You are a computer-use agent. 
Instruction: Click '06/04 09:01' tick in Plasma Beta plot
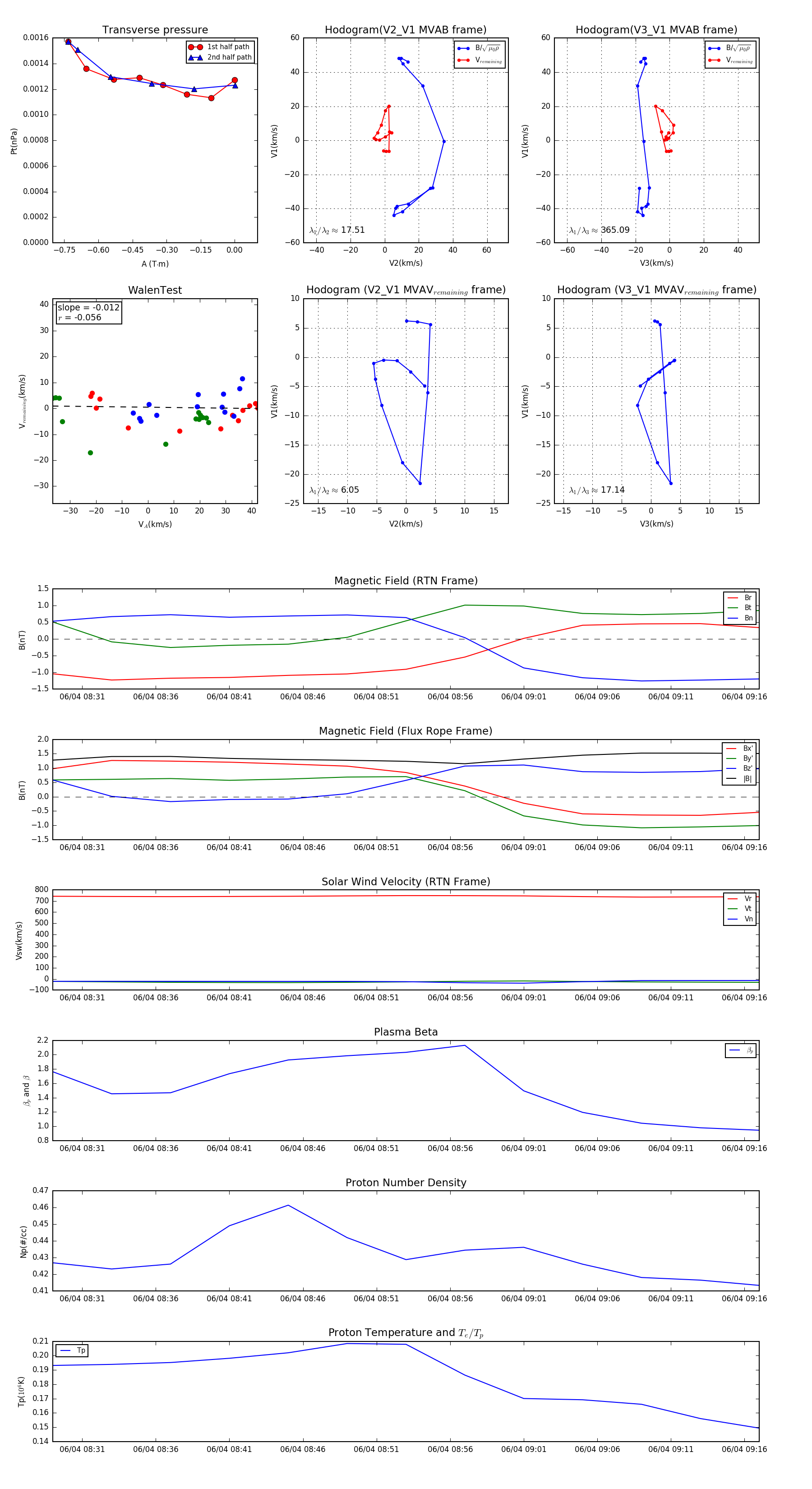pos(524,1148)
